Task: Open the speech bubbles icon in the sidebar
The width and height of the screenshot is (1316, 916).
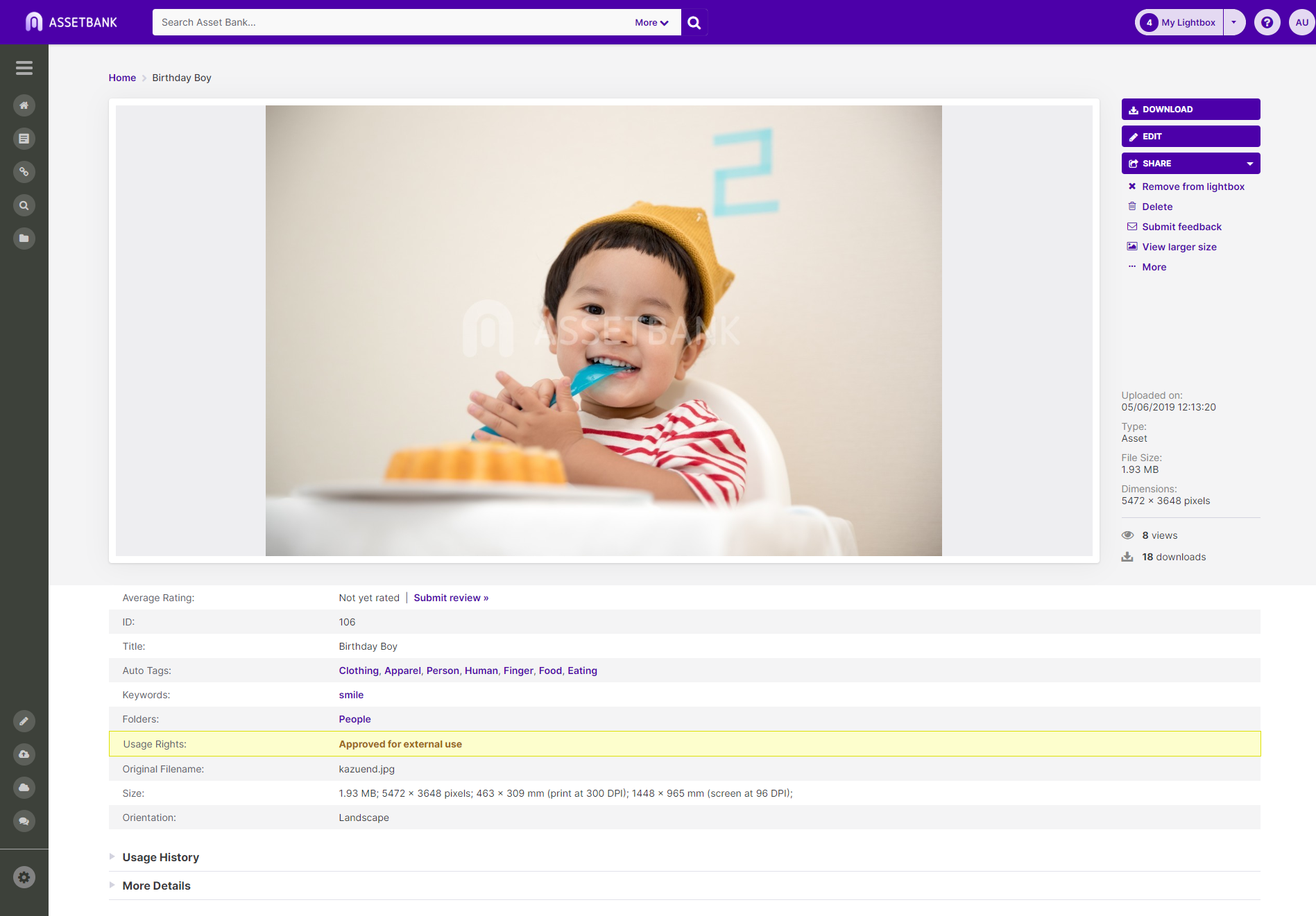Action: click(x=24, y=821)
